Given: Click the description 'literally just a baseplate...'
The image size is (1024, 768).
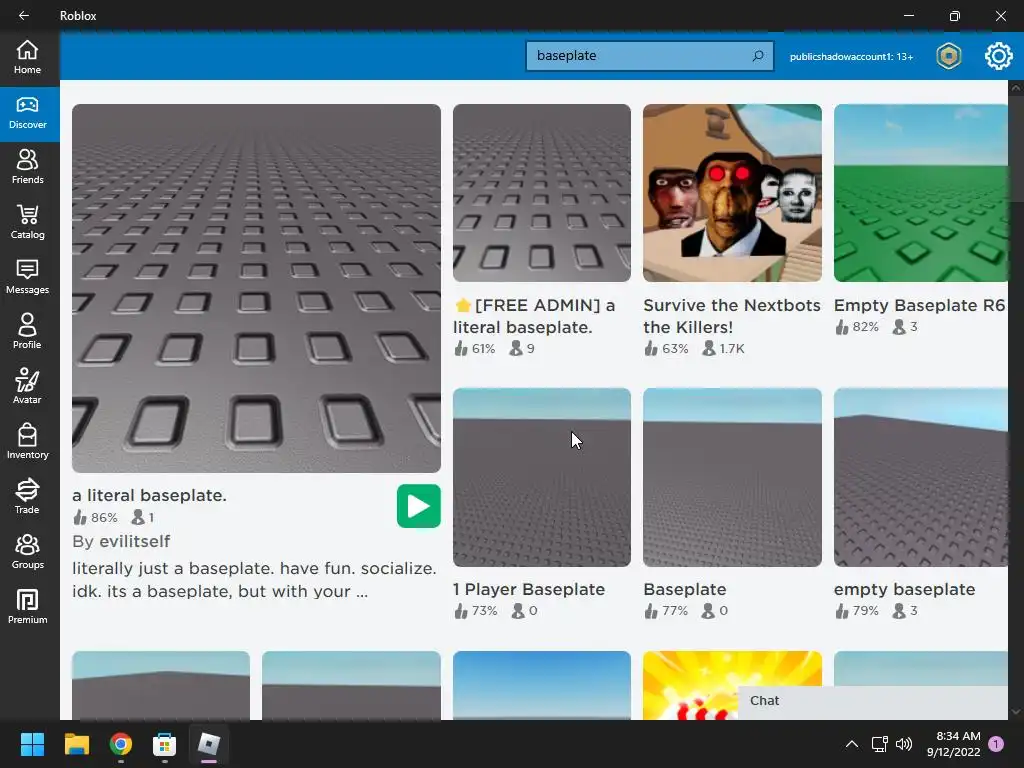Looking at the screenshot, I should [254, 579].
